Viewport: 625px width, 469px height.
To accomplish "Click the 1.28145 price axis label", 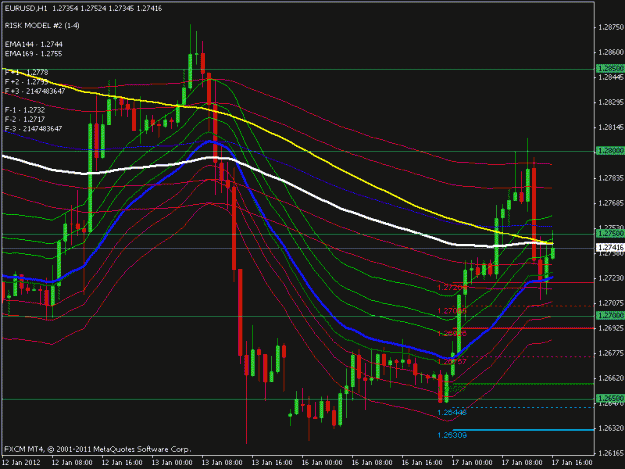I will coord(611,128).
